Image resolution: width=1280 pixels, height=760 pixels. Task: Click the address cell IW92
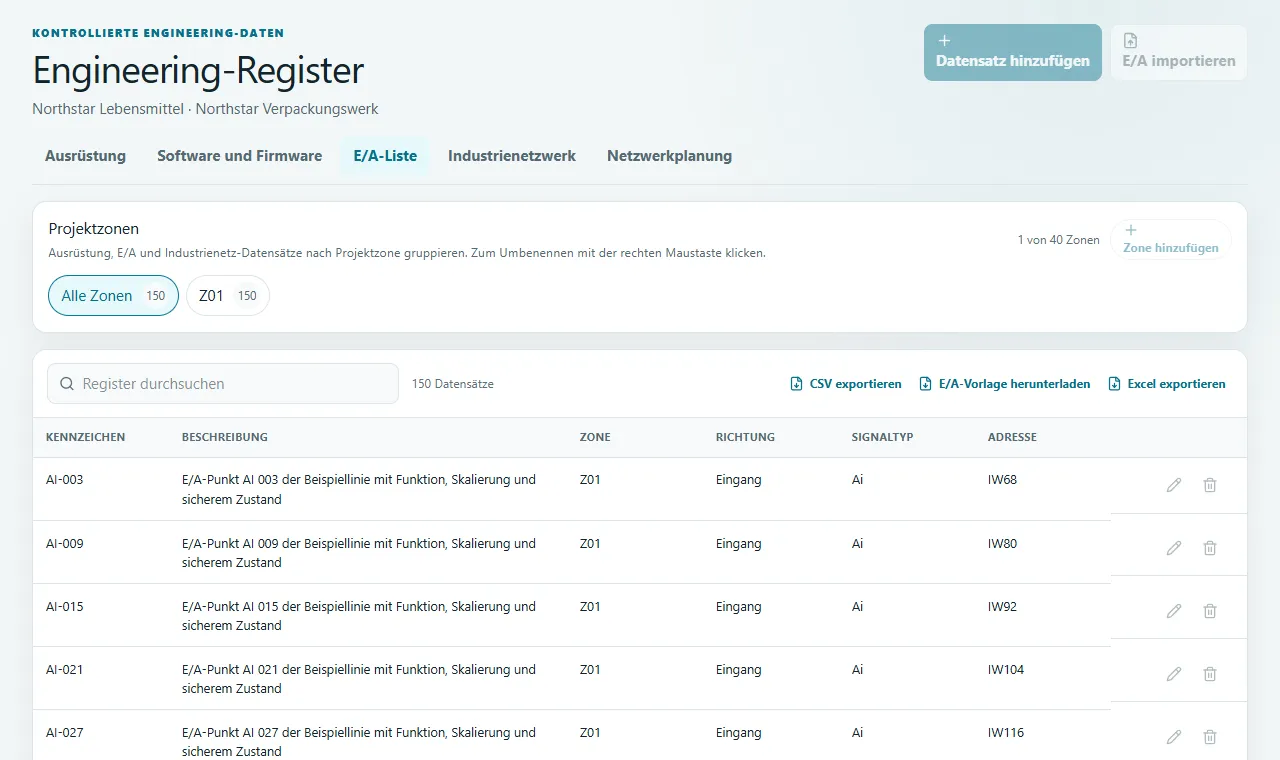click(x=1002, y=607)
